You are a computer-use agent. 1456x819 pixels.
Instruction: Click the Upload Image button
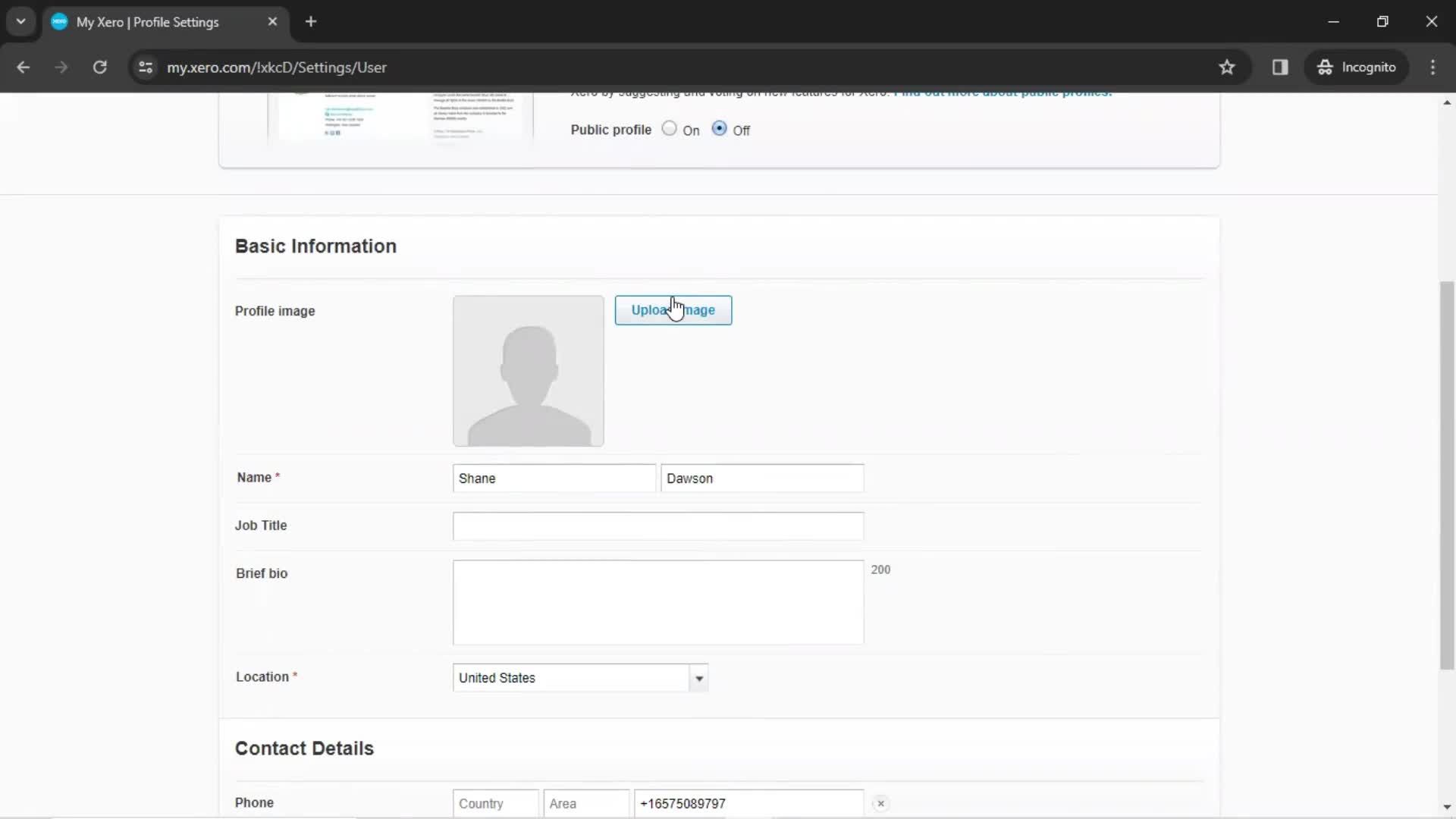tap(673, 310)
